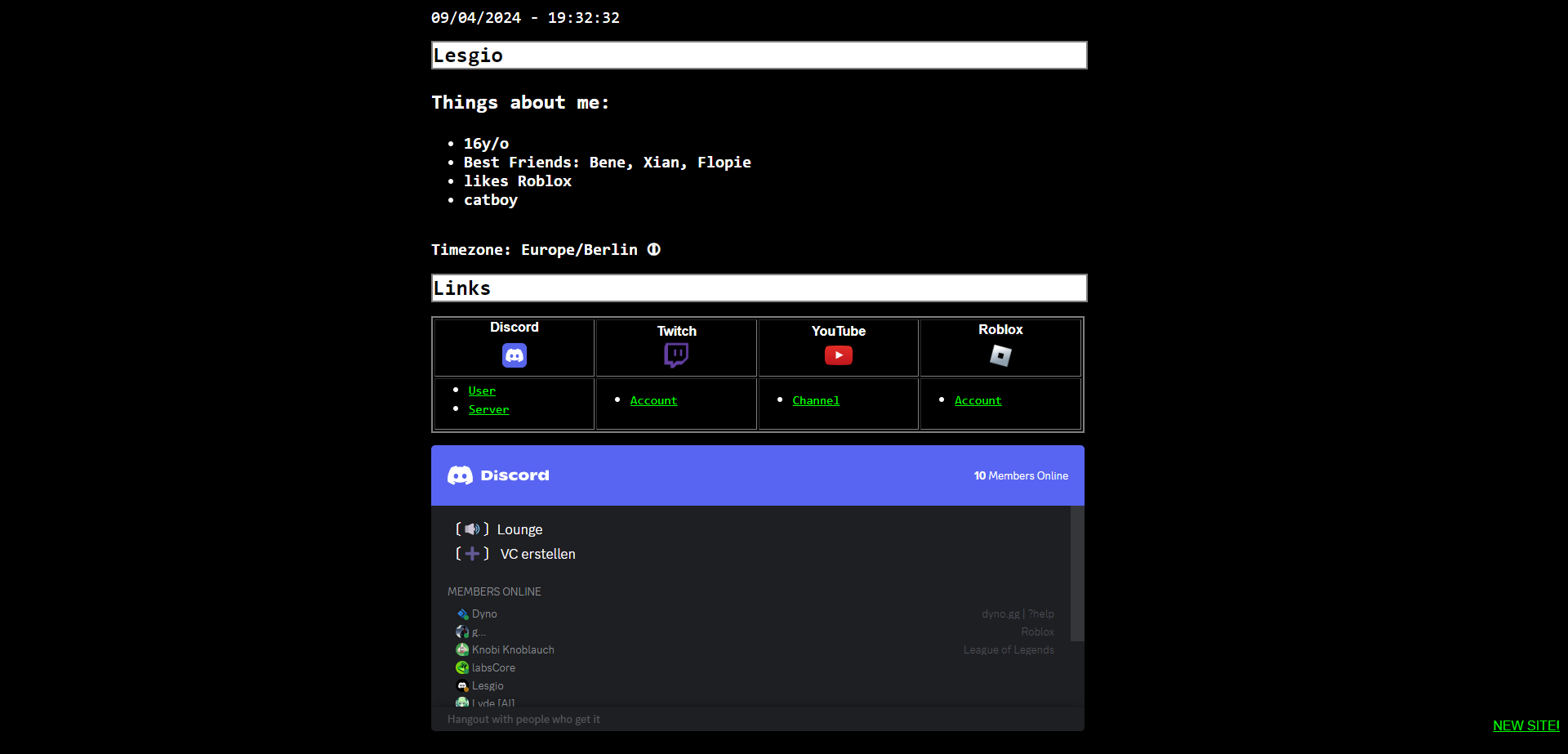The width and height of the screenshot is (1568, 754).
Task: Click Knobi Knoblauch member name
Action: [x=513, y=650]
